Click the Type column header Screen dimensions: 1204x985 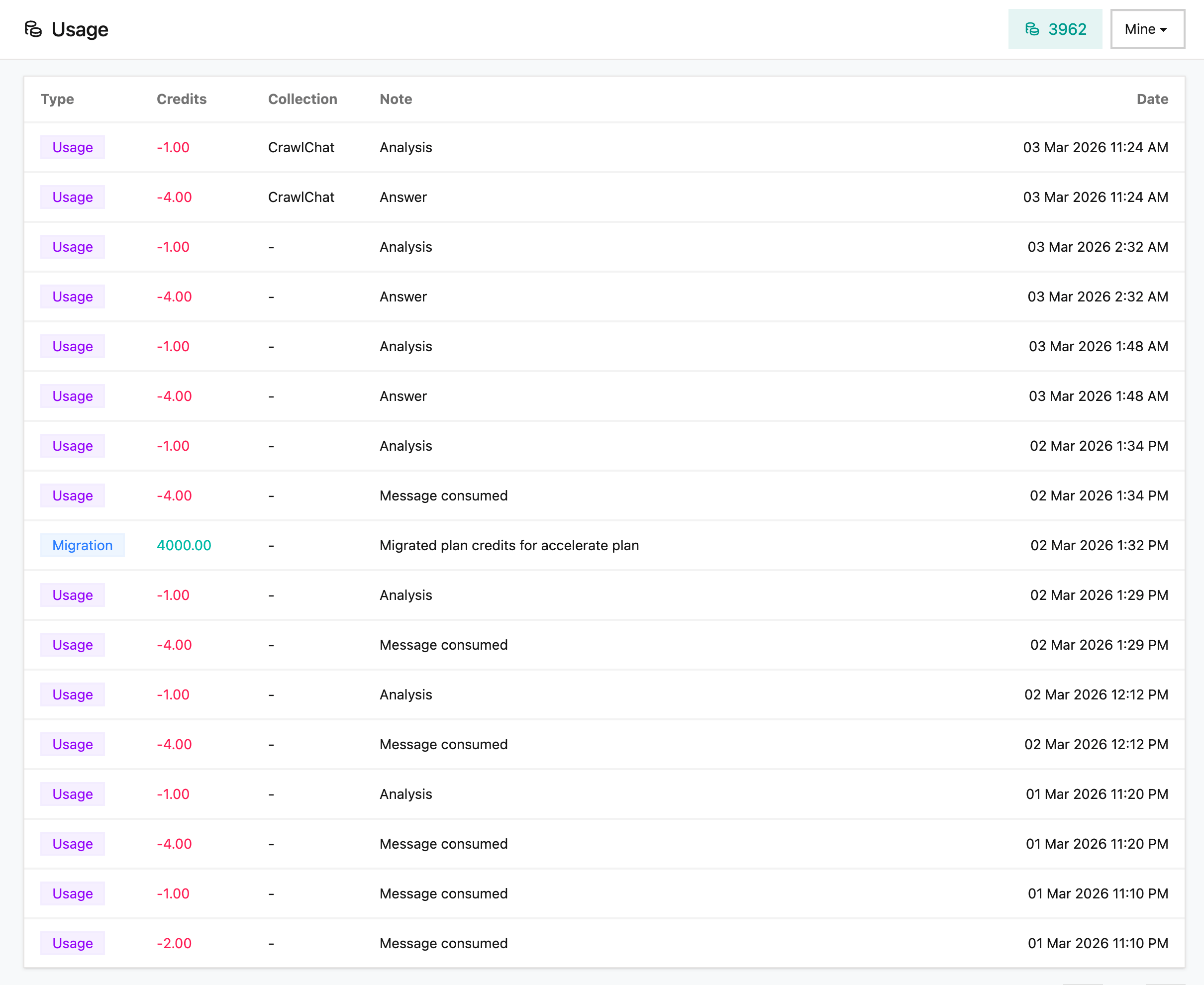click(x=57, y=99)
